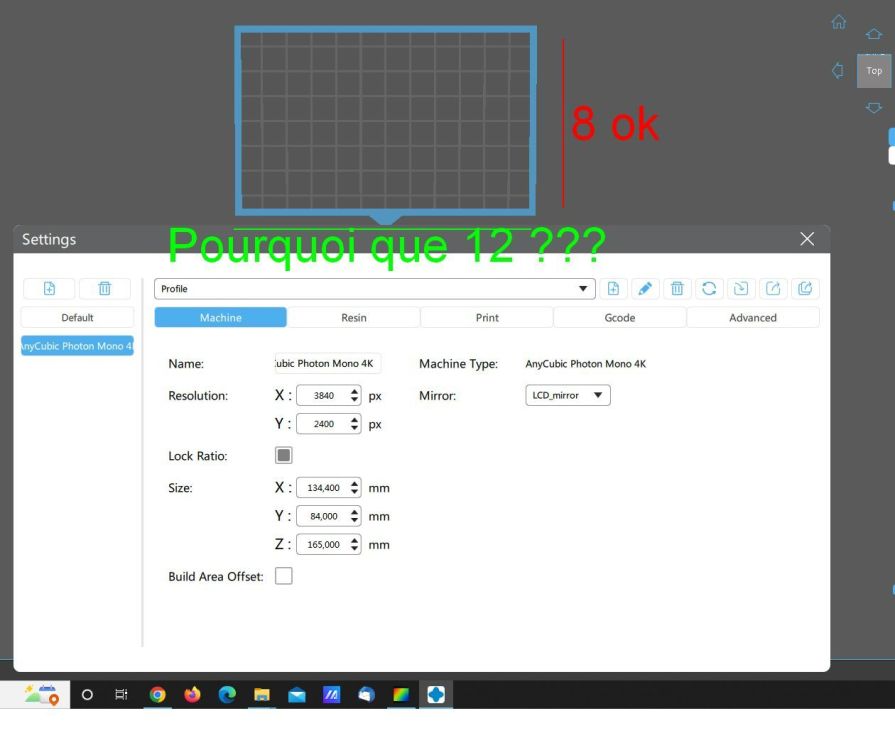Image resolution: width=895 pixels, height=750 pixels.
Task: Click the import profile icon
Action: coord(741,289)
